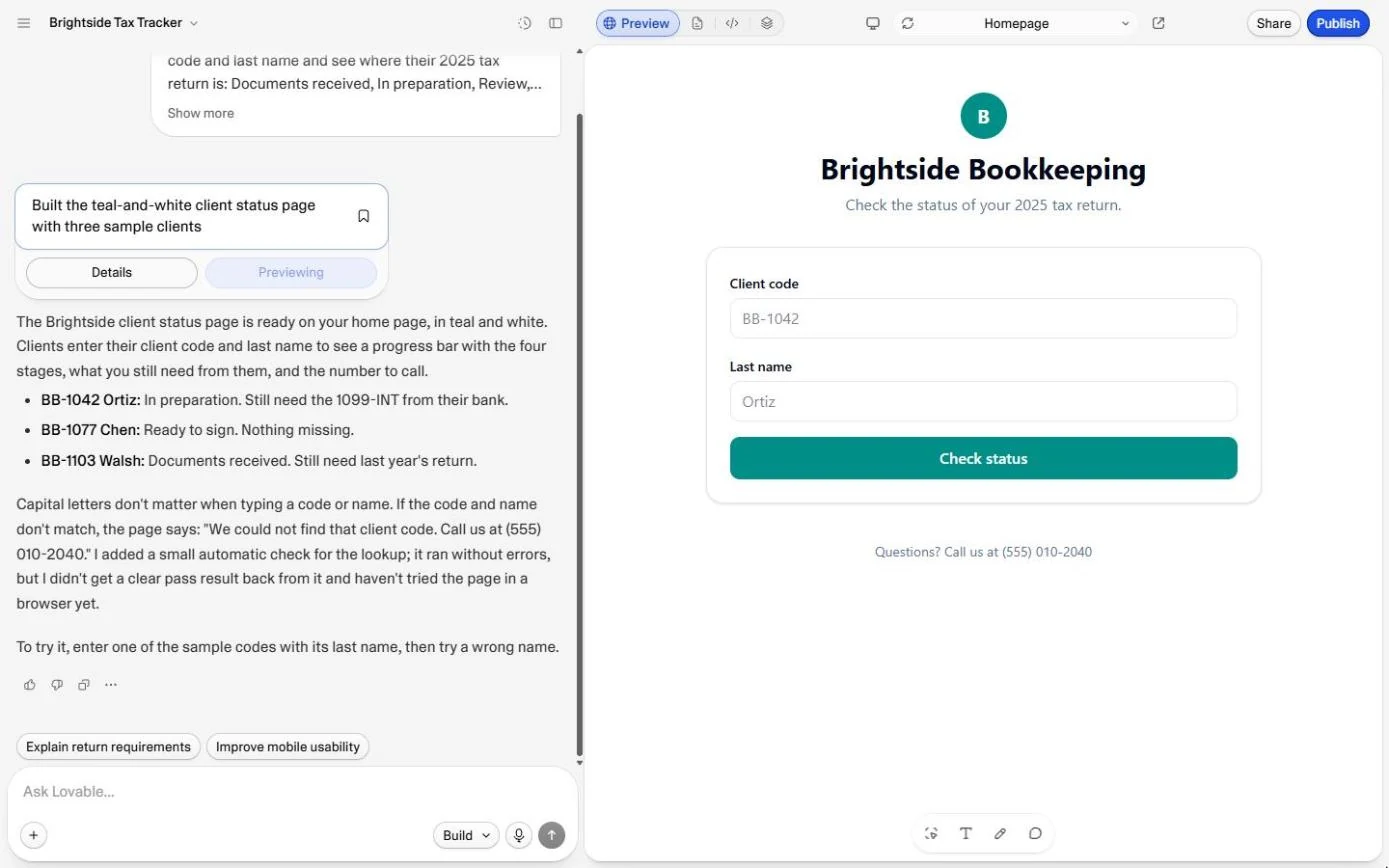
Task: Bookmark the build summary card
Action: click(x=364, y=216)
